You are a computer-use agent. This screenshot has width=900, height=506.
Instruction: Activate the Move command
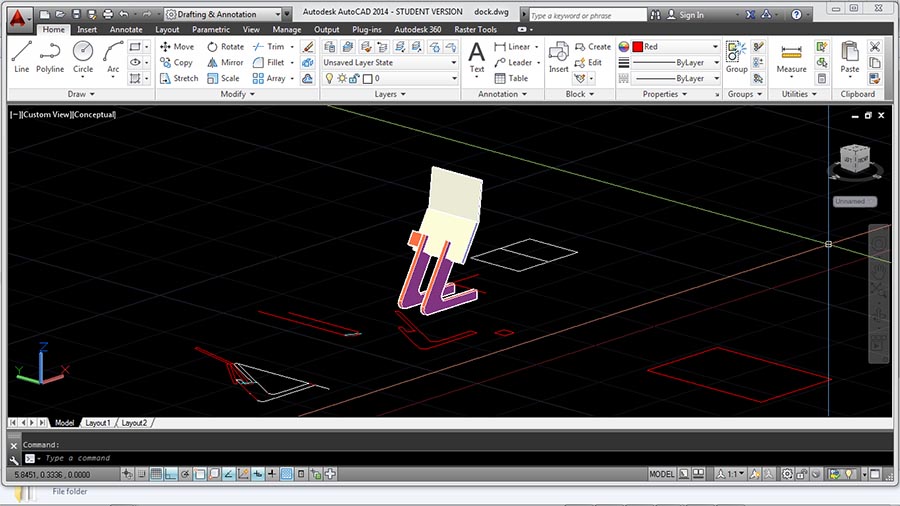[x=177, y=46]
